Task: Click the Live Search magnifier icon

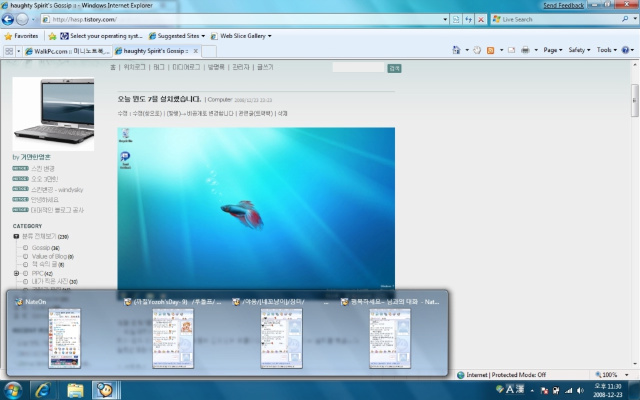Action: (625, 19)
